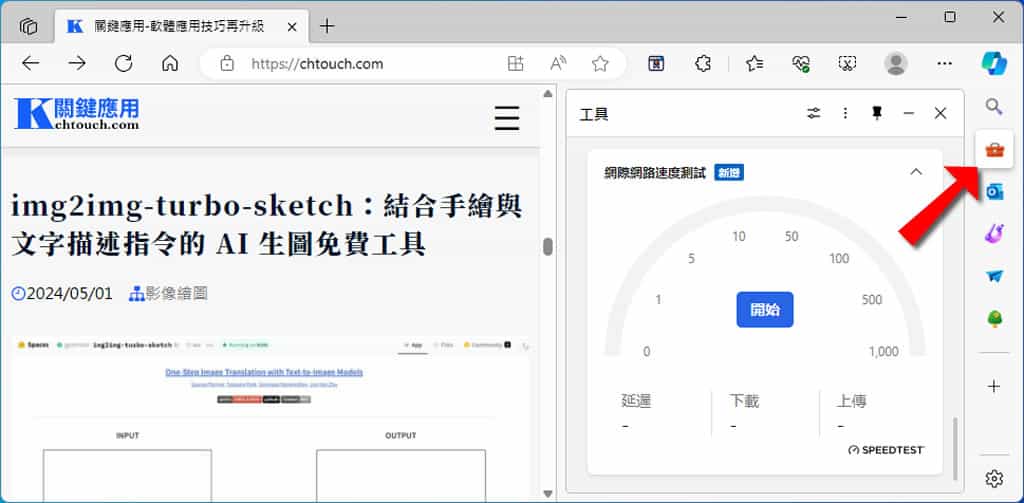Image resolution: width=1024 pixels, height=503 pixels.
Task: Click the sidebar search magnifier icon
Action: (994, 106)
